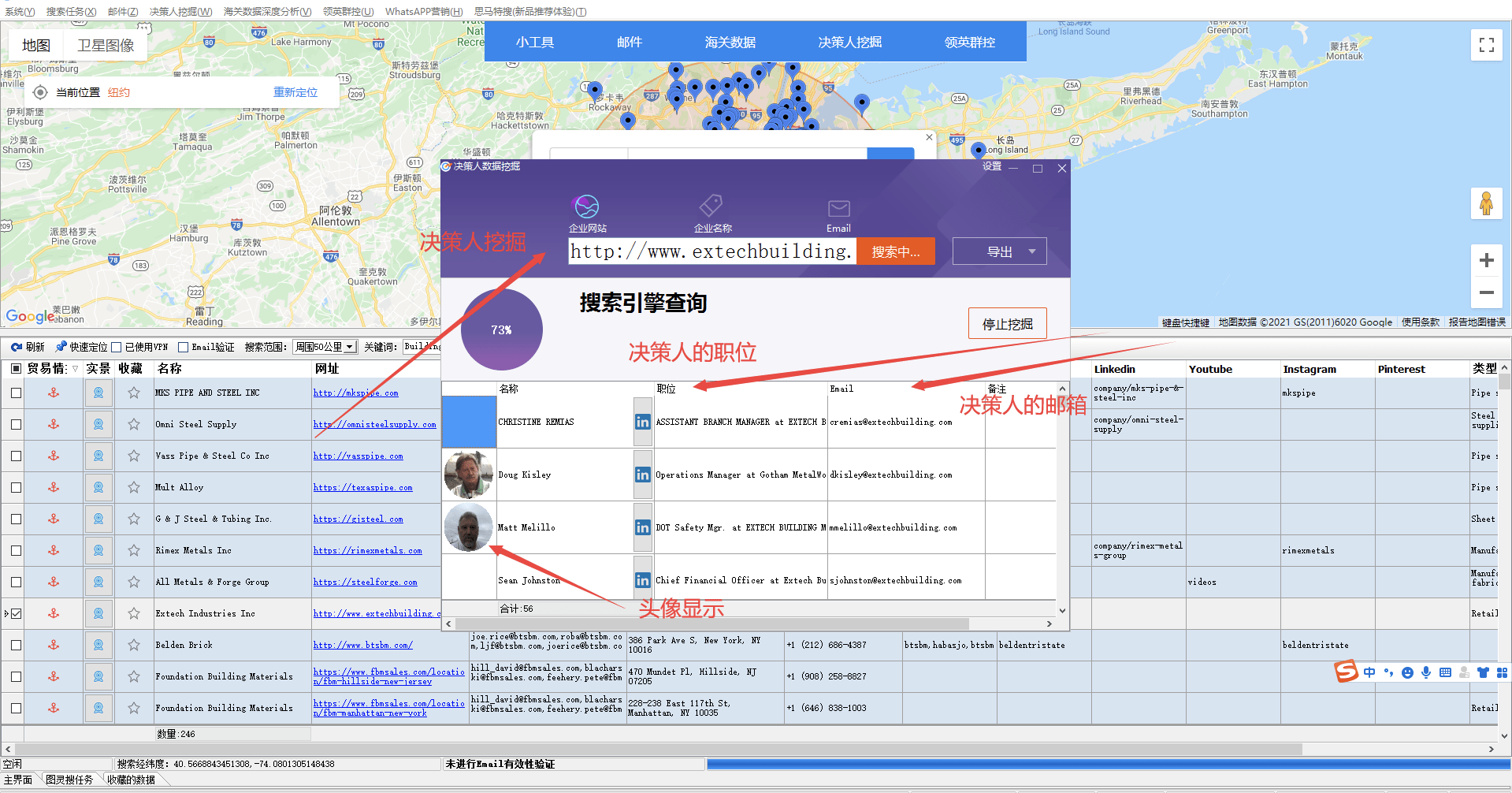Enable the Email验证 checkbox
This screenshot has height=793, width=1512.
point(184,347)
